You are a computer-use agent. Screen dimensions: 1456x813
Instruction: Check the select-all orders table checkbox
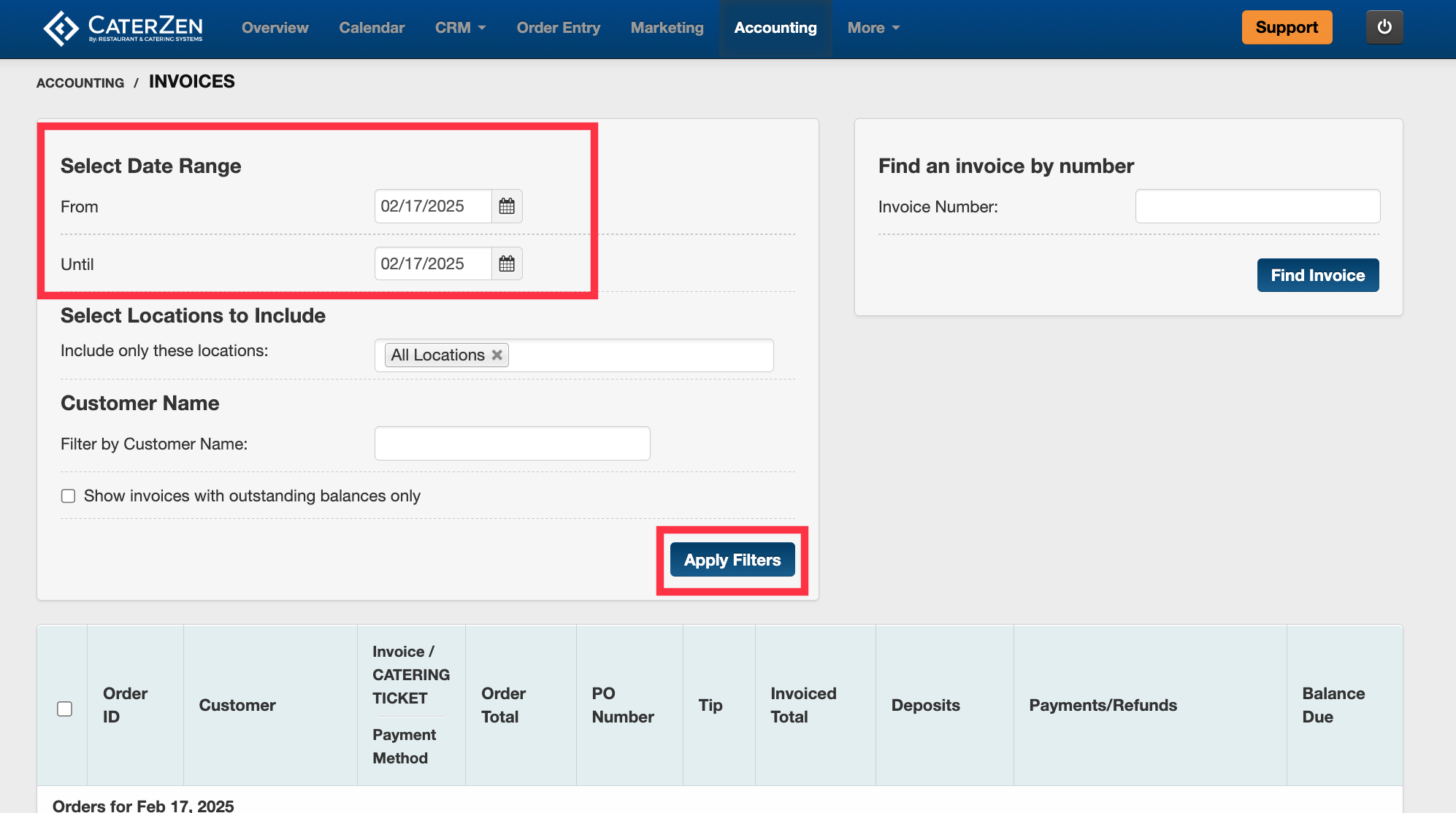[x=65, y=709]
